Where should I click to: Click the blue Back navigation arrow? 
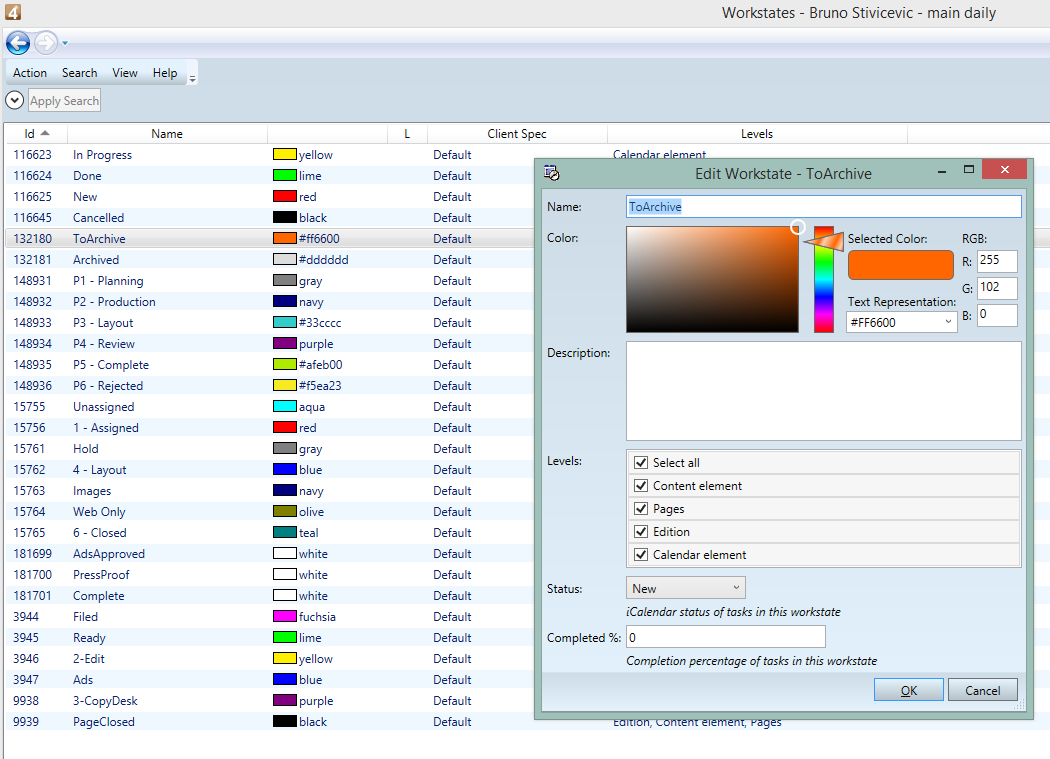(x=17, y=43)
